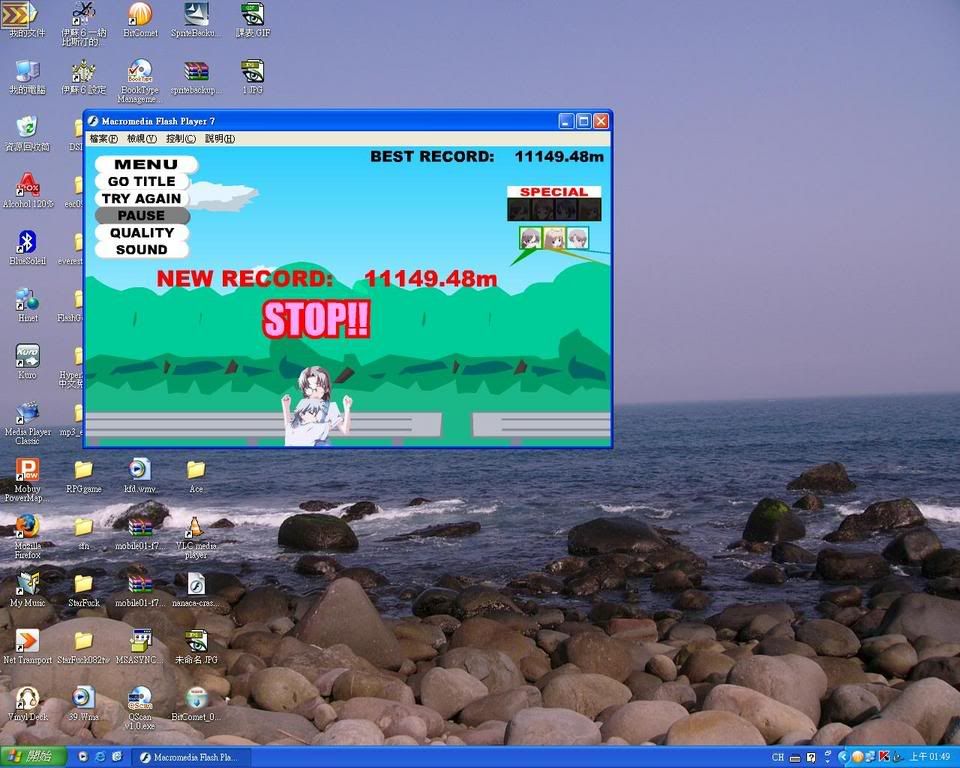Click the Kaspersky tray icon
The image size is (960, 768).
coord(884,757)
